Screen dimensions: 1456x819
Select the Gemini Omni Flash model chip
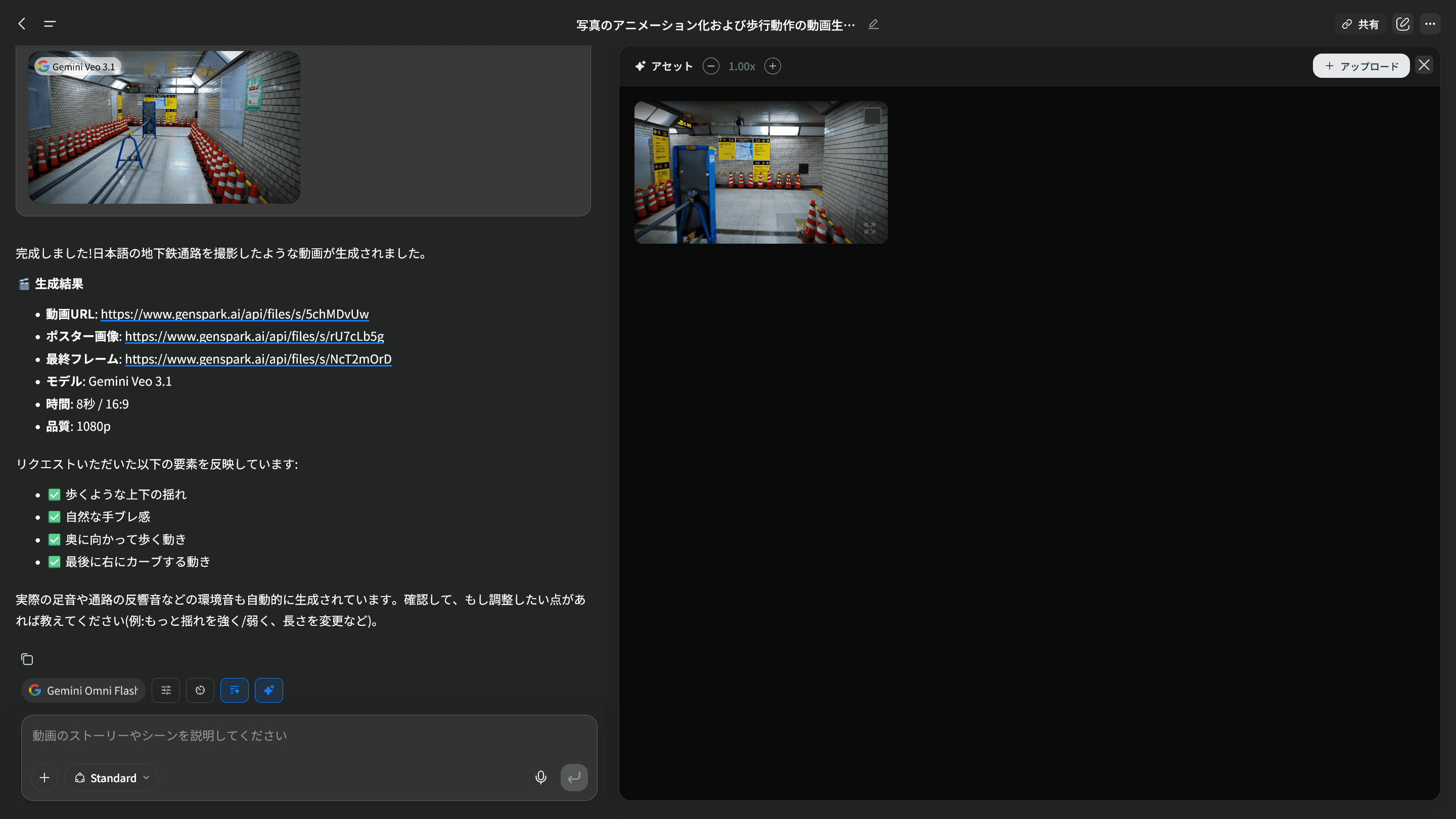coord(83,690)
